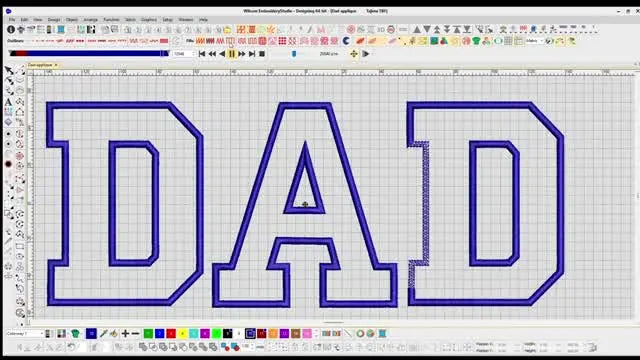Screen dimensions: 640x360
Task: Open the File menu
Action: pos(12,20)
